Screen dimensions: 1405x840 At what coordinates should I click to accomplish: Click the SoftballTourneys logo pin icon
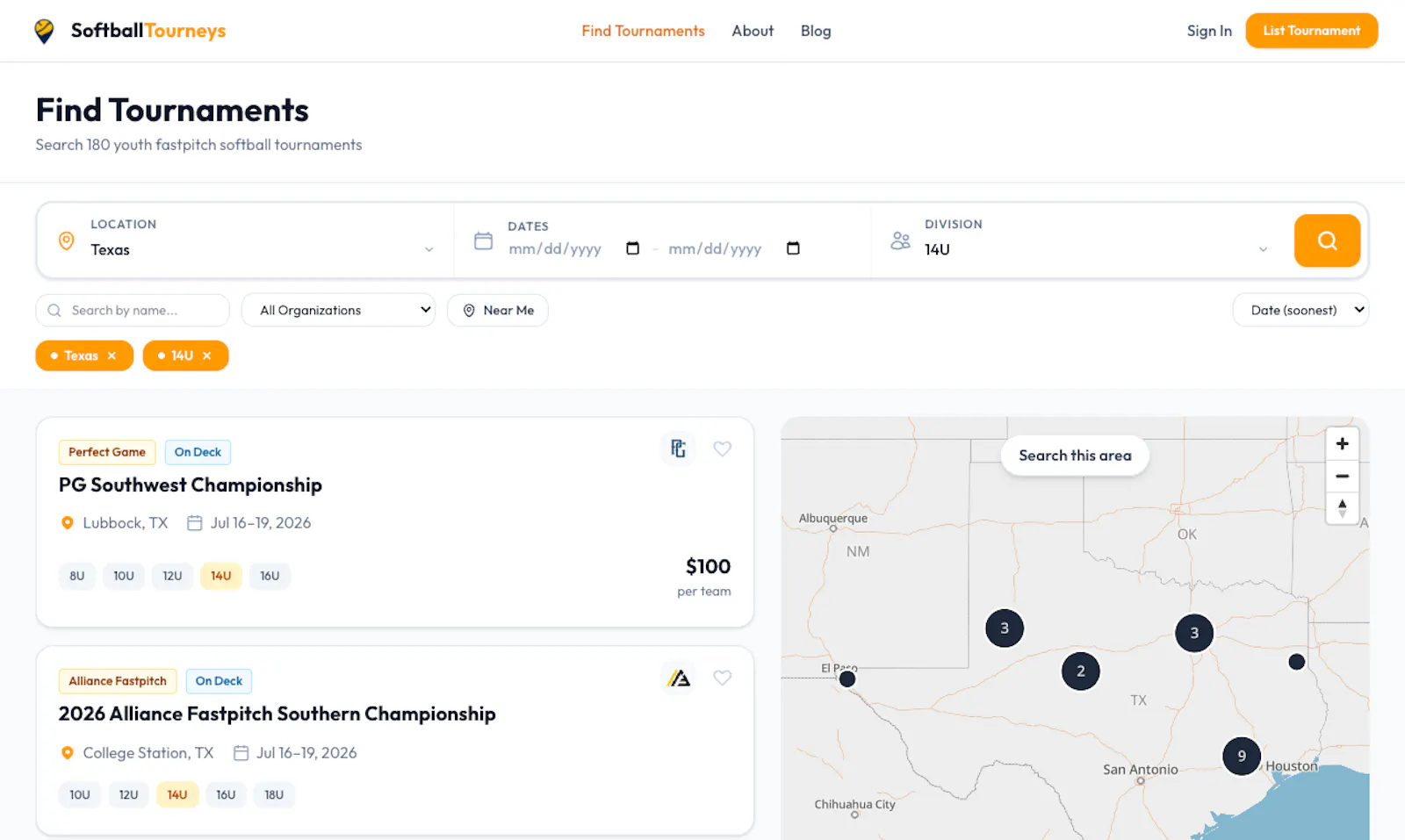[44, 31]
